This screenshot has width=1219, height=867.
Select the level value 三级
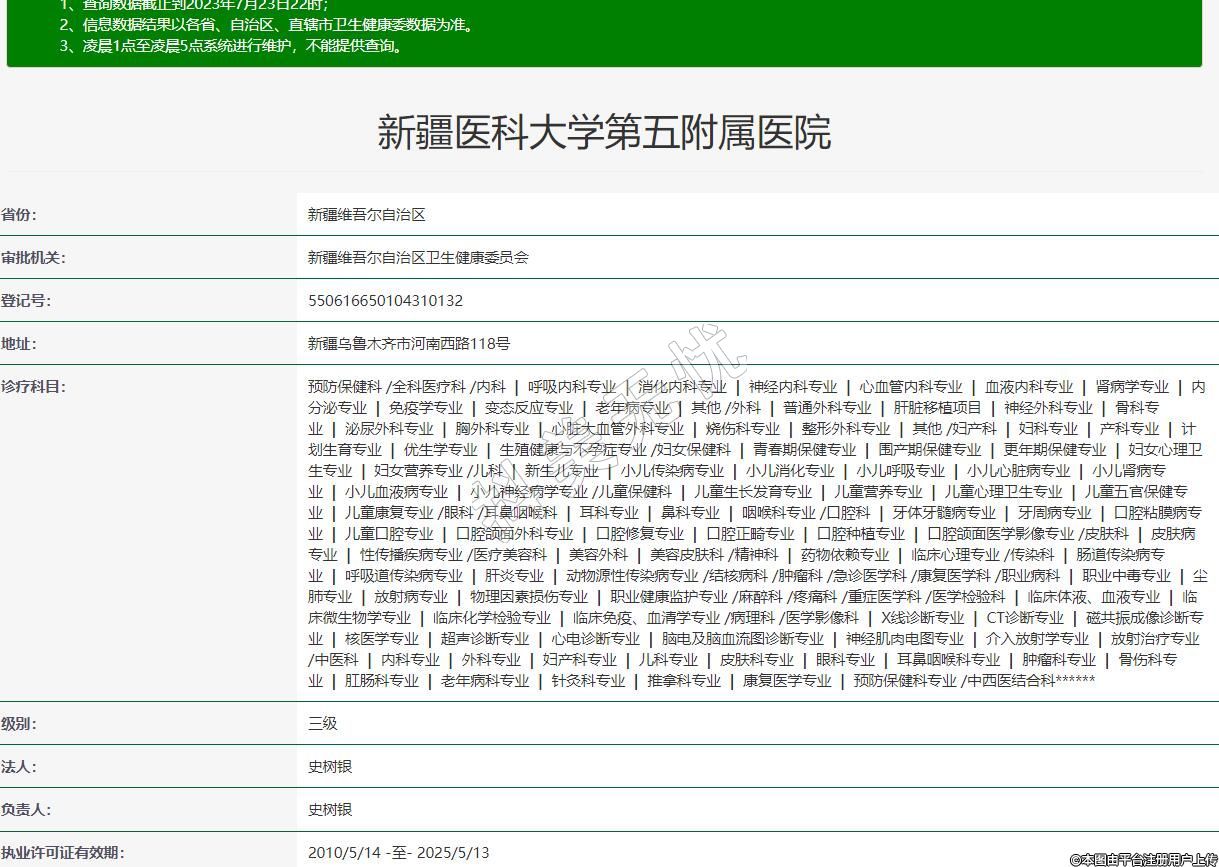click(323, 724)
